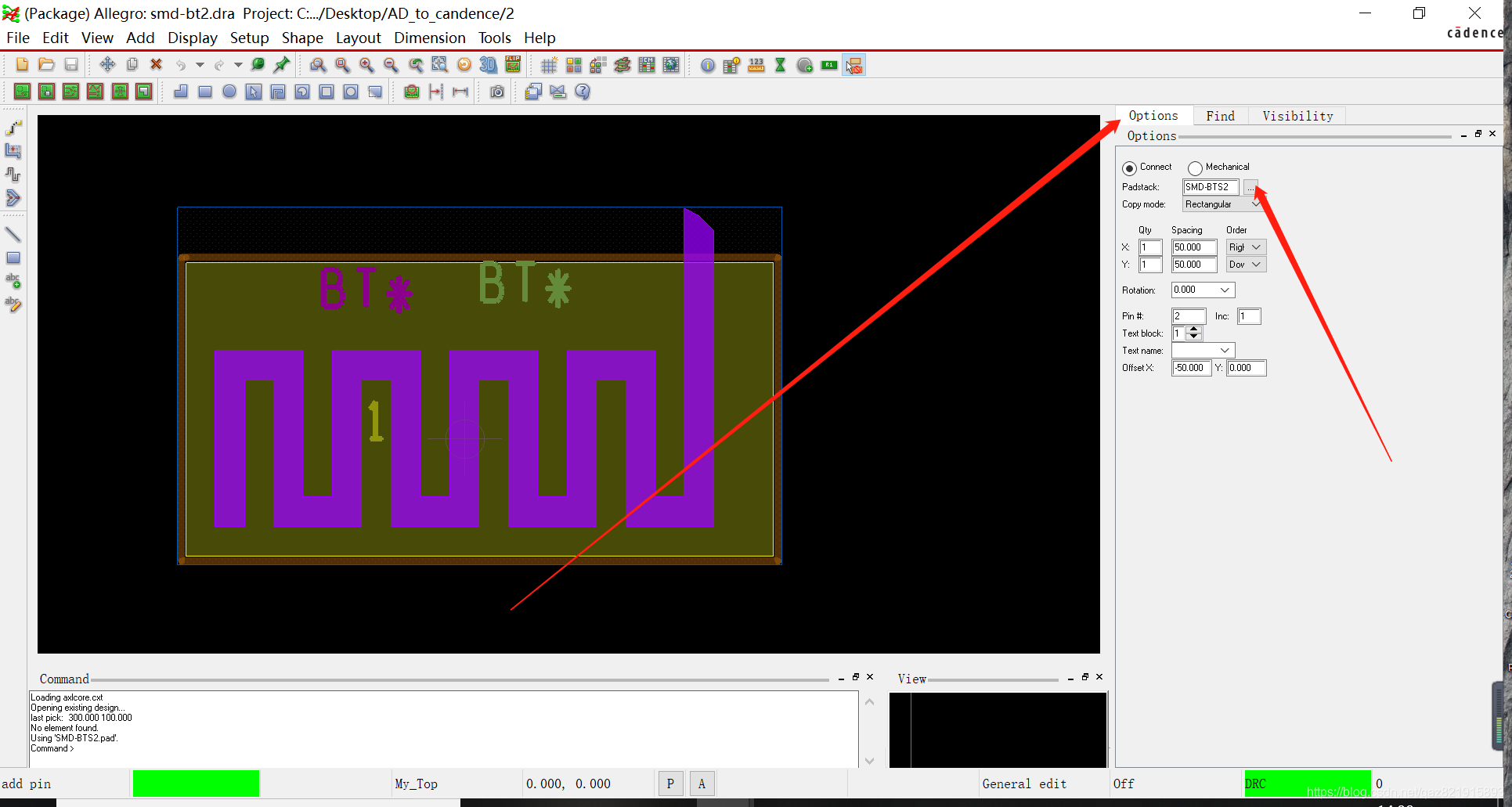This screenshot has height=807, width=1512.
Task: Open an existing design file
Action: (46, 65)
